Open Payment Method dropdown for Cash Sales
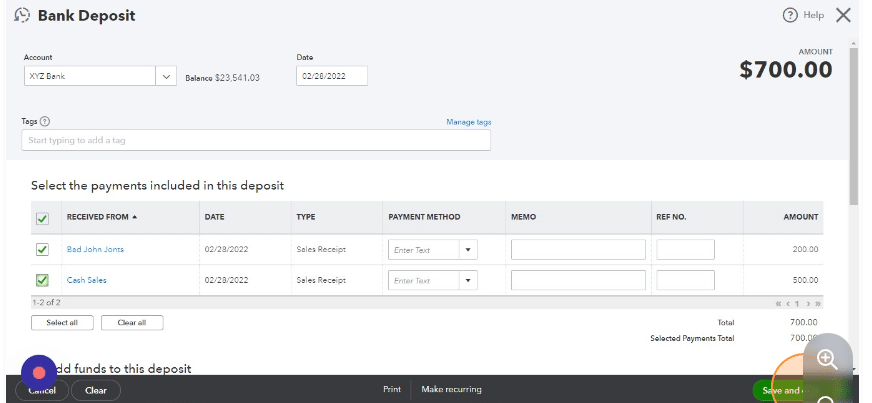 pos(468,280)
